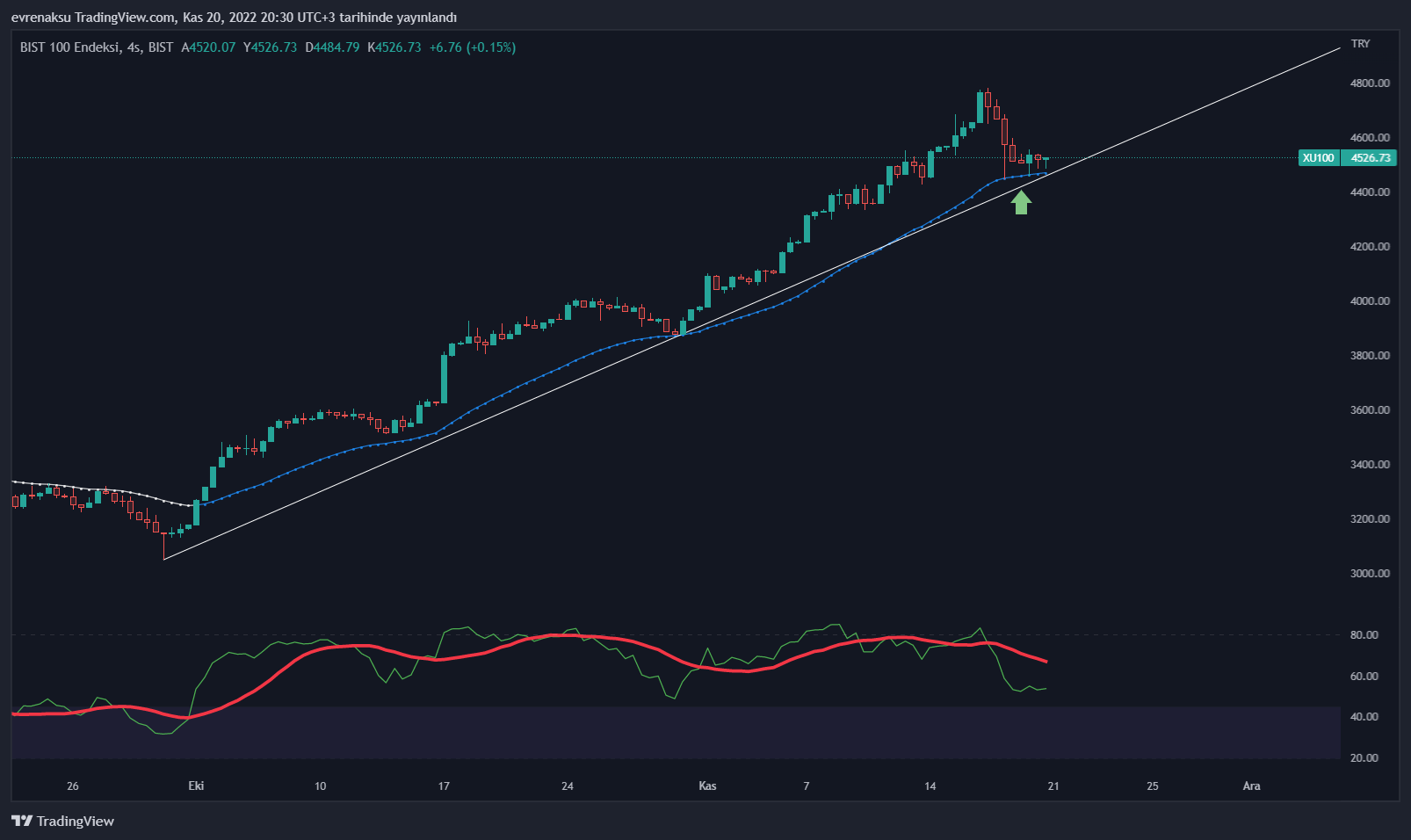Click the Eki month label on time axis
This screenshot has height=840, width=1411.
[x=196, y=786]
